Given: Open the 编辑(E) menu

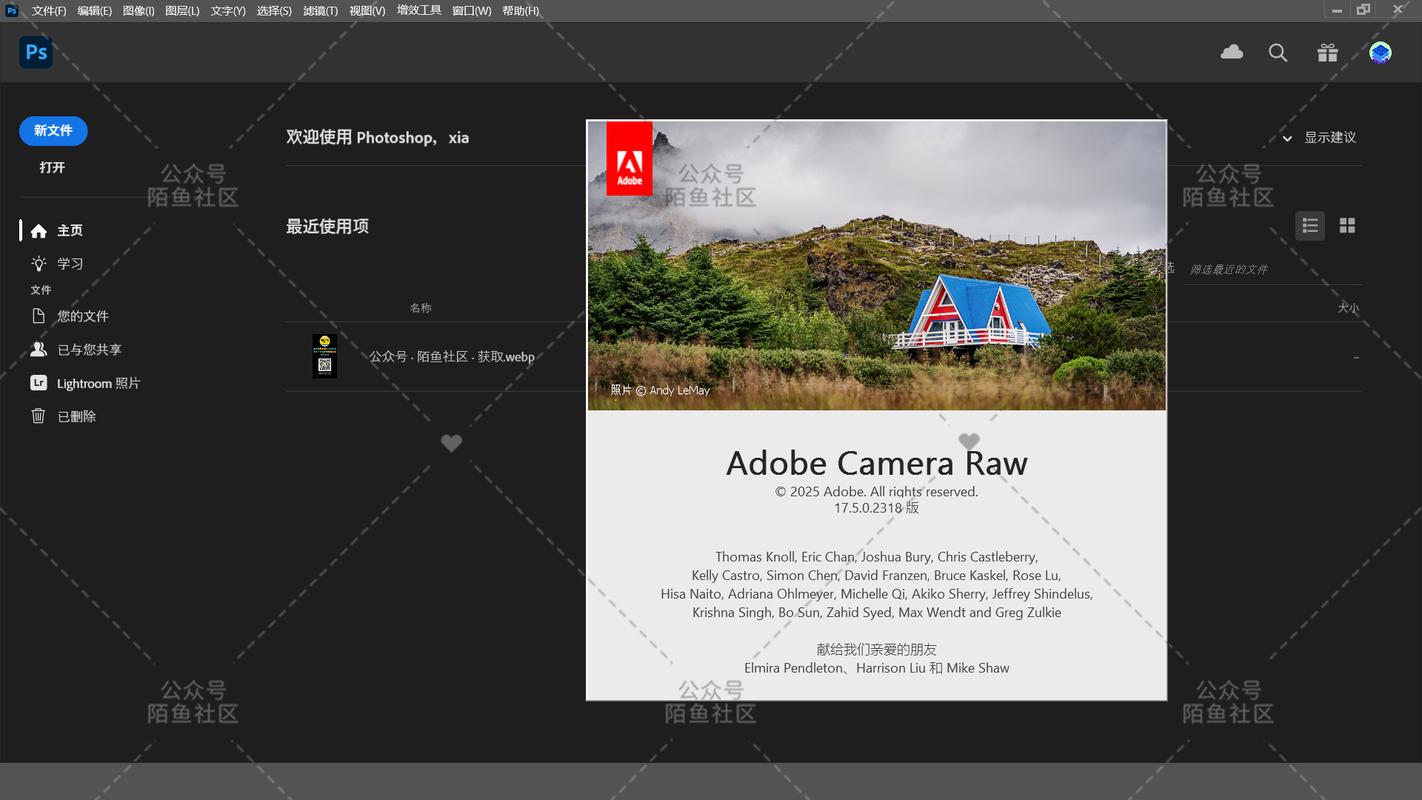Looking at the screenshot, I should click(95, 10).
